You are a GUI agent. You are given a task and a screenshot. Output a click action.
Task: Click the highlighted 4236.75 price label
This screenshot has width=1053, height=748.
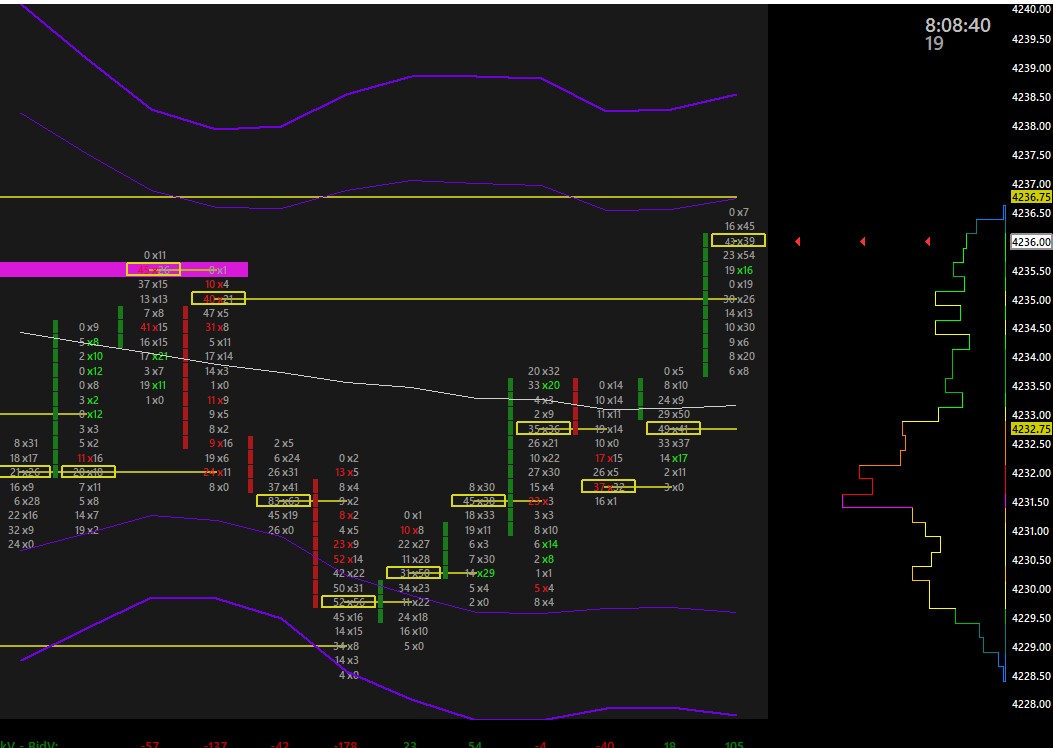tap(1031, 197)
